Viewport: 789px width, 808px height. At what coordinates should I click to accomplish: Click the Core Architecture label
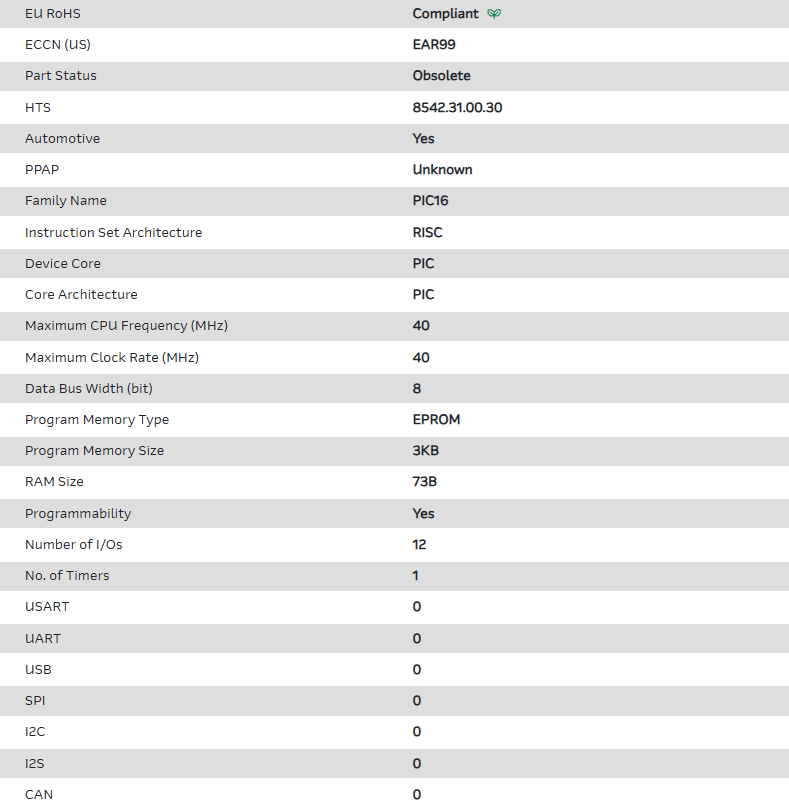pos(81,295)
